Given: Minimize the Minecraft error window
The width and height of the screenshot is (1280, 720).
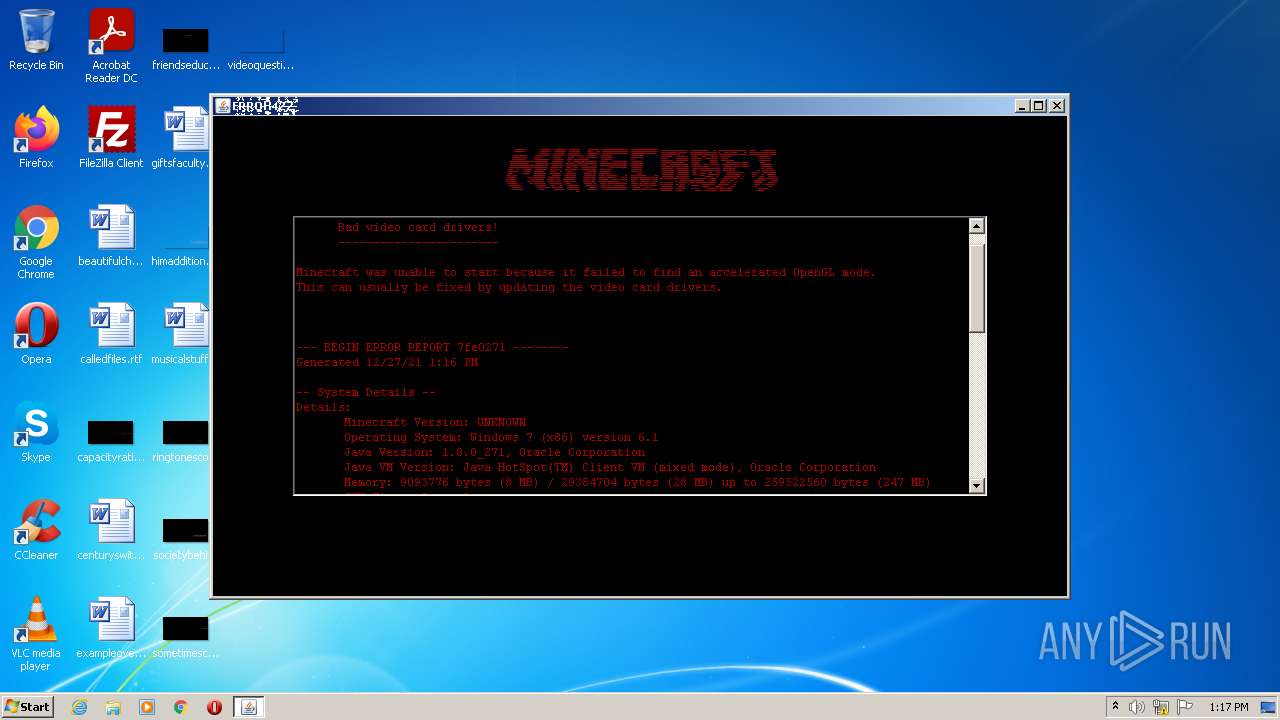Looking at the screenshot, I should click(1022, 106).
